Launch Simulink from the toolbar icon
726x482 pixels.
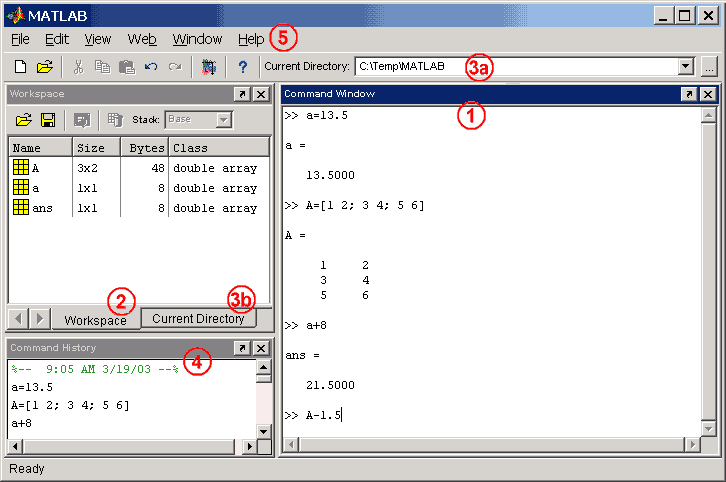pos(209,67)
